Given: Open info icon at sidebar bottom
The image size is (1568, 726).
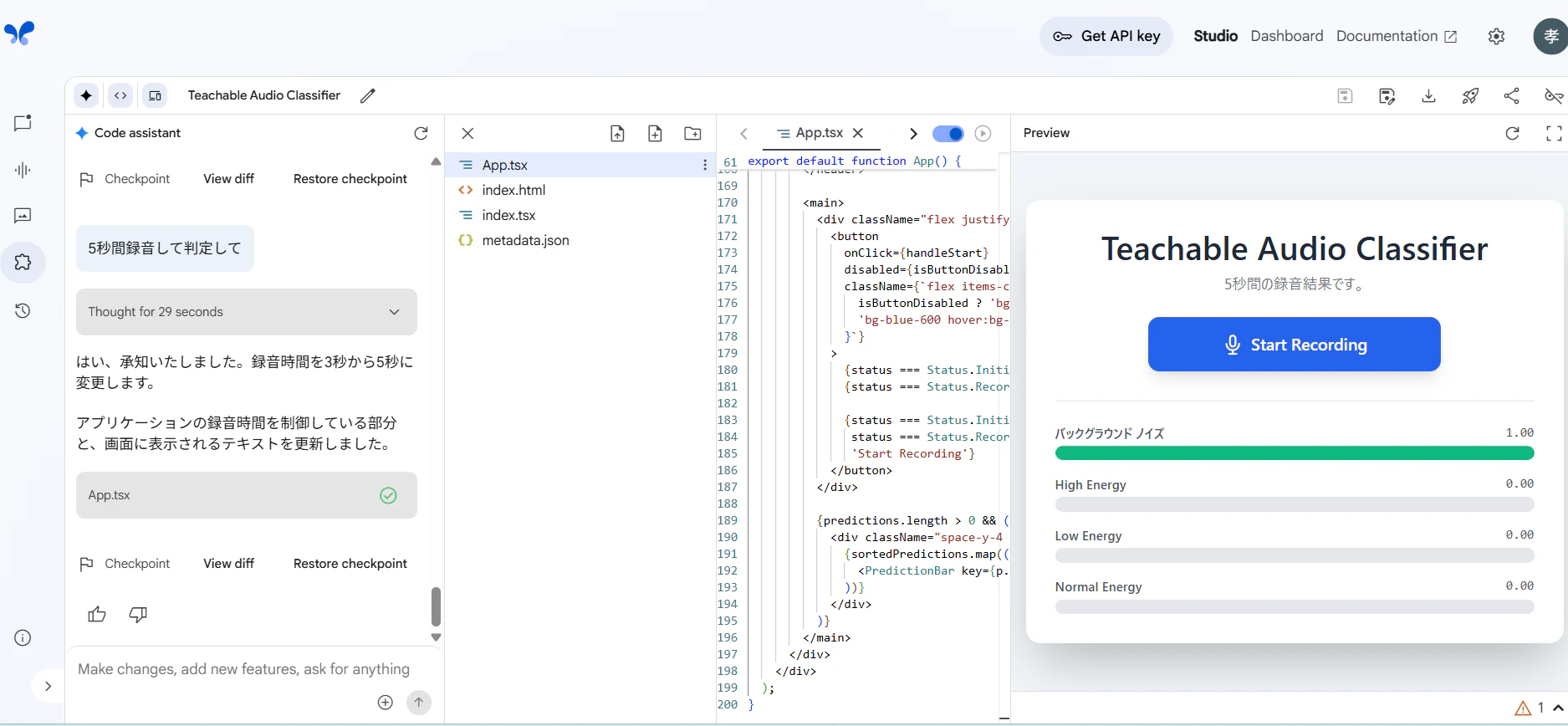Looking at the screenshot, I should (23, 638).
